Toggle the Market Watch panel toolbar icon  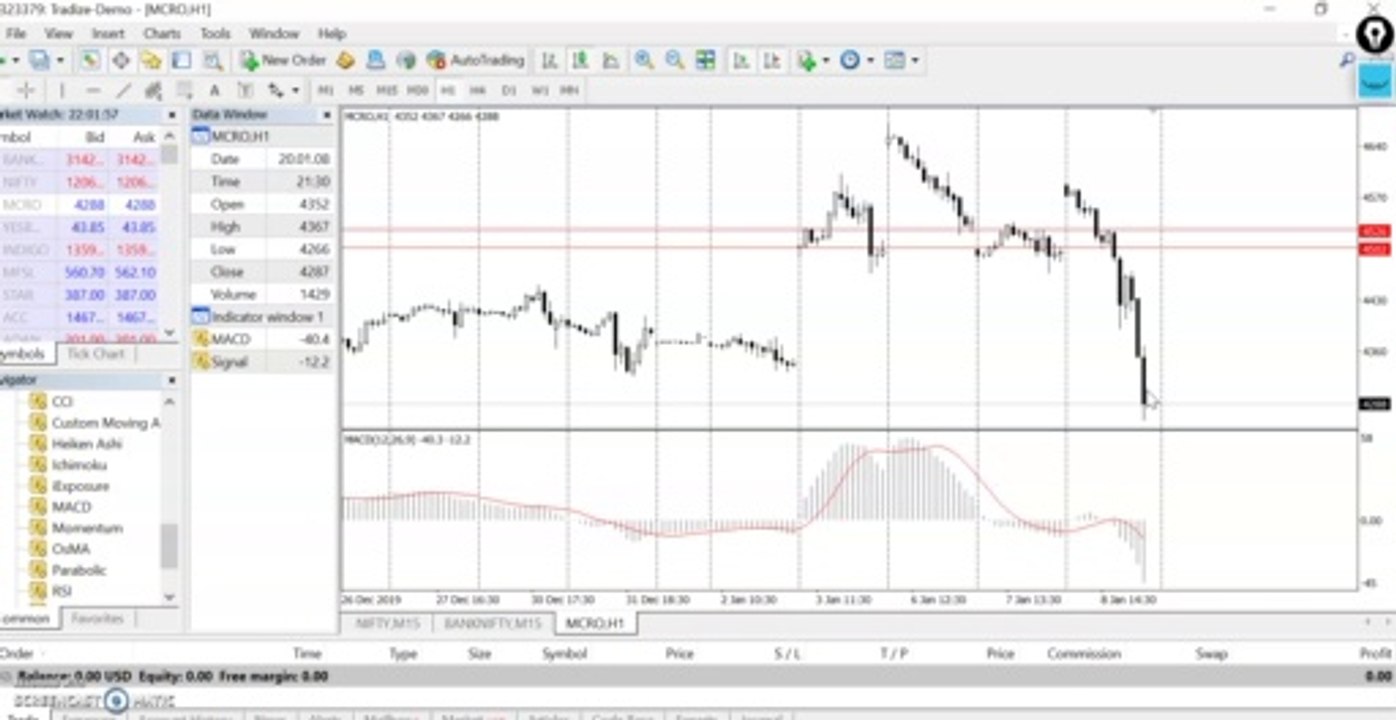pos(90,60)
